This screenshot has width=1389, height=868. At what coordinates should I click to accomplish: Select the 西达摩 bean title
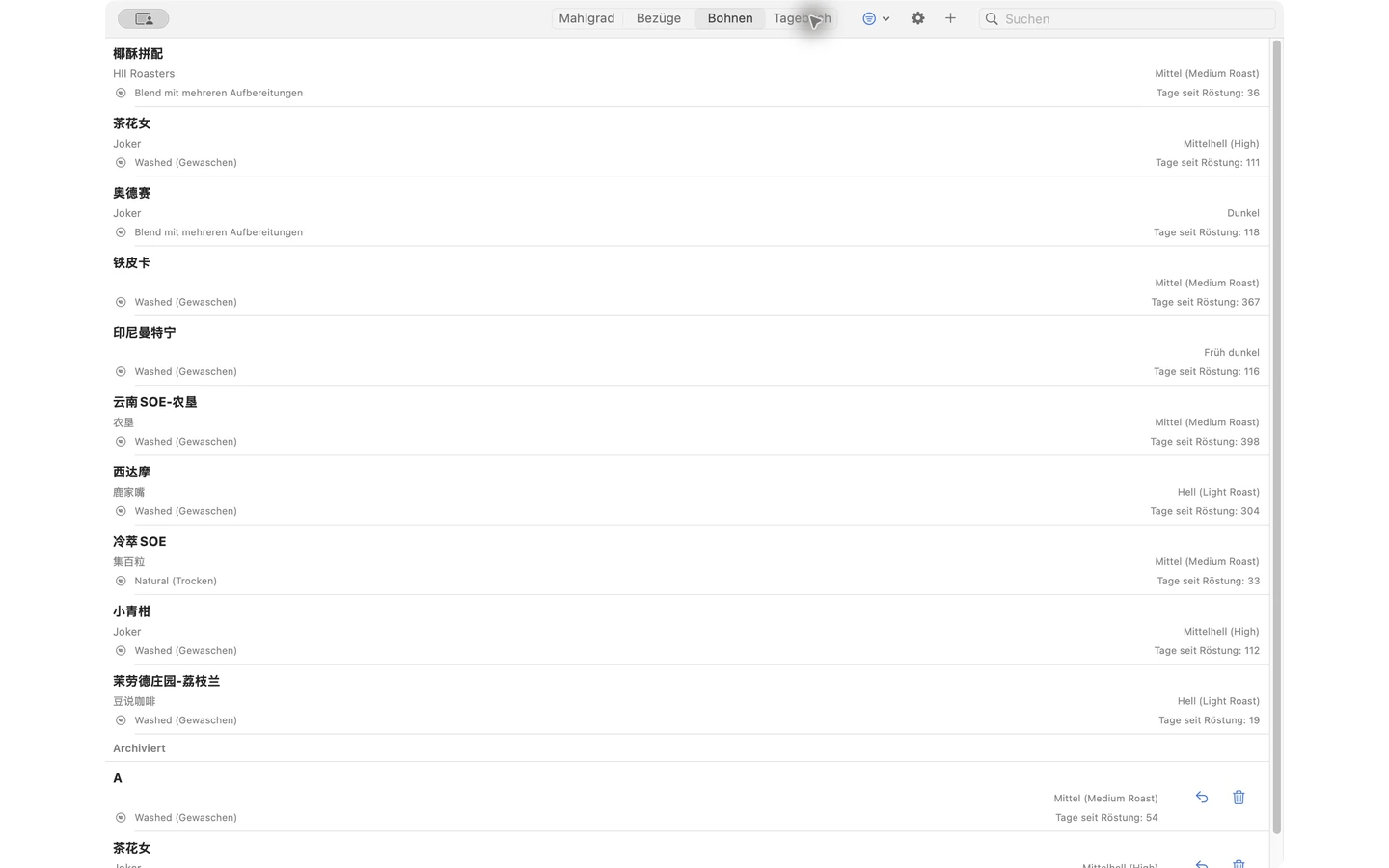131,472
